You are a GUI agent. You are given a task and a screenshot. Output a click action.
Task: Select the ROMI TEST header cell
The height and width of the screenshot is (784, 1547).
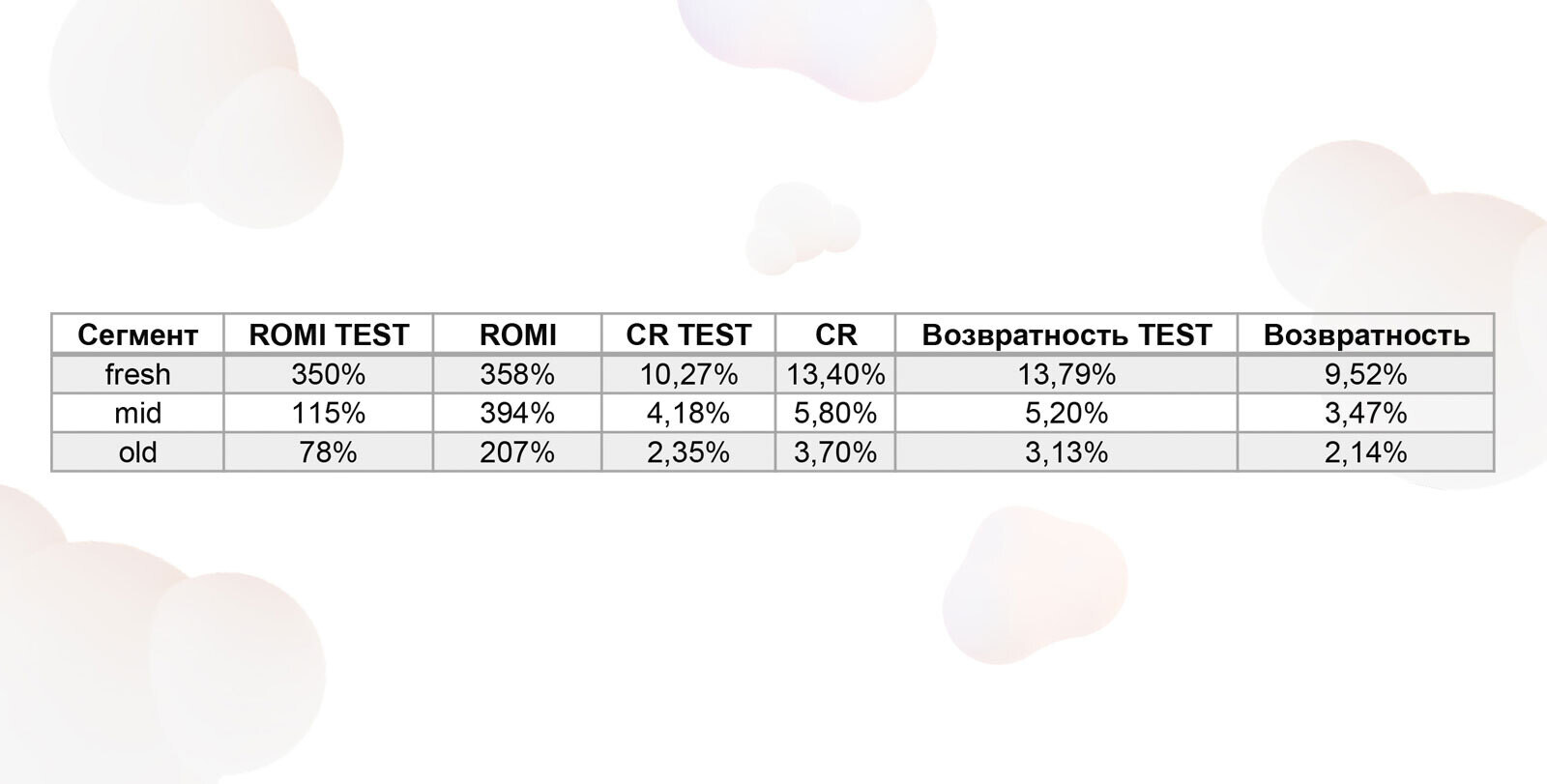tap(329, 334)
